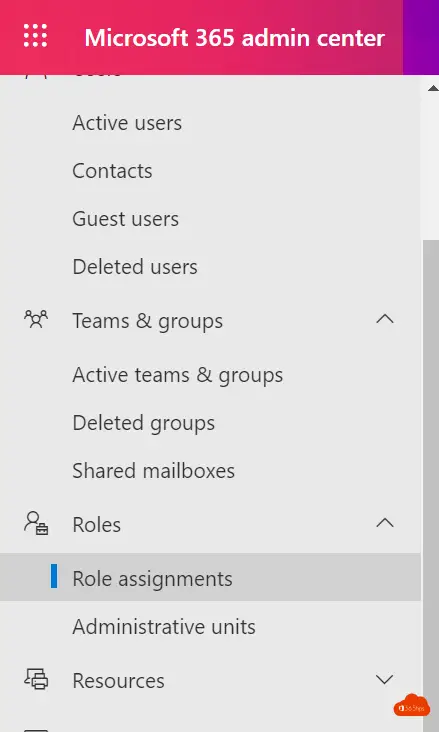Go to Guest users

pos(126,219)
